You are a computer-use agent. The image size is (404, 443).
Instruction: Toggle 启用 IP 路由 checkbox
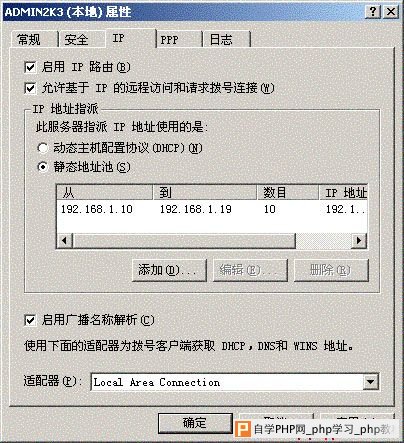coord(30,67)
